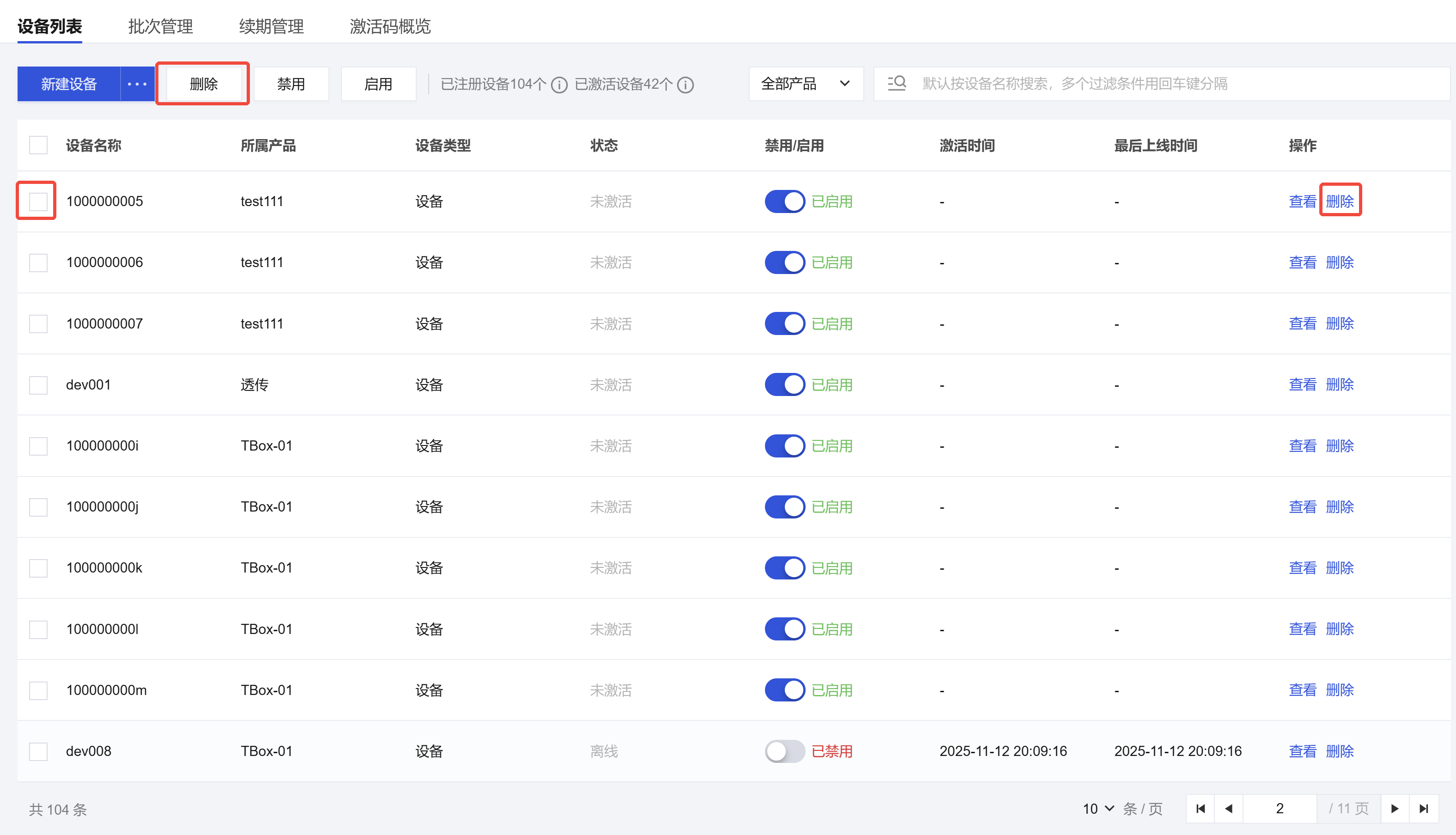The height and width of the screenshot is (835, 1456).
Task: Go to previous page arrow
Action: coord(1228,809)
